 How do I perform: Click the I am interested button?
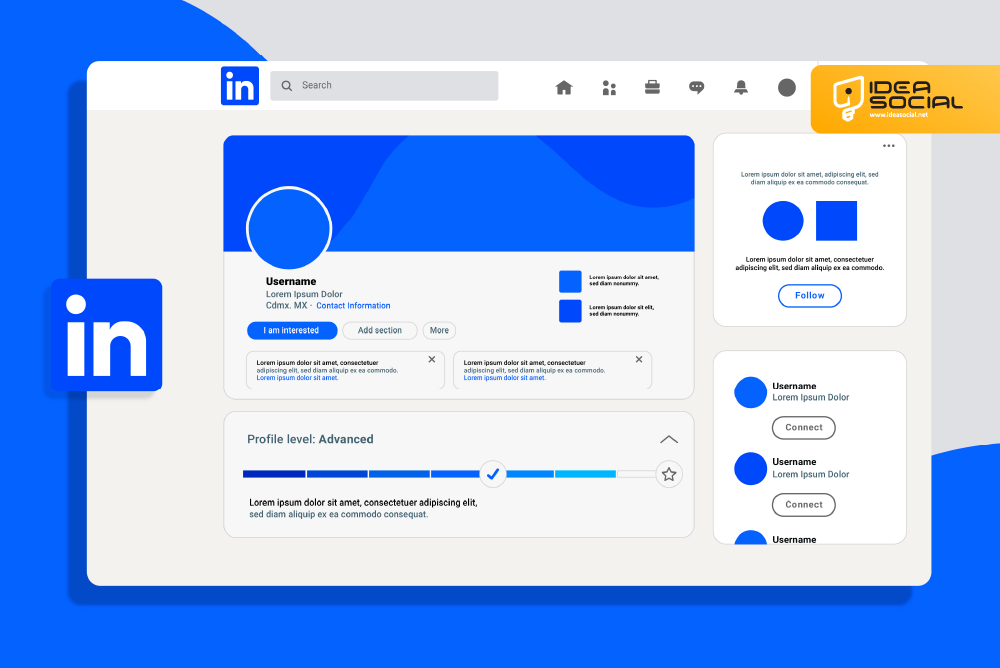tap(292, 330)
